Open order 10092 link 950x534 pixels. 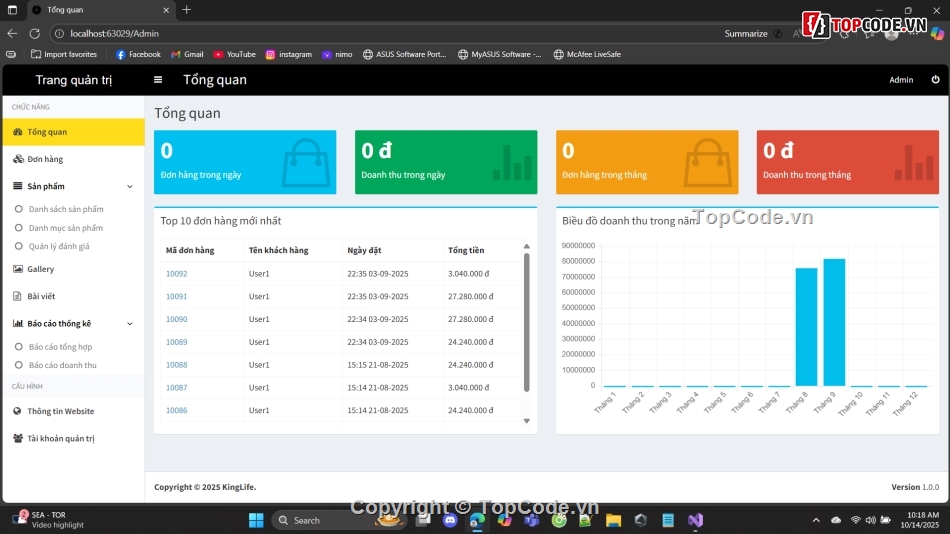point(176,273)
